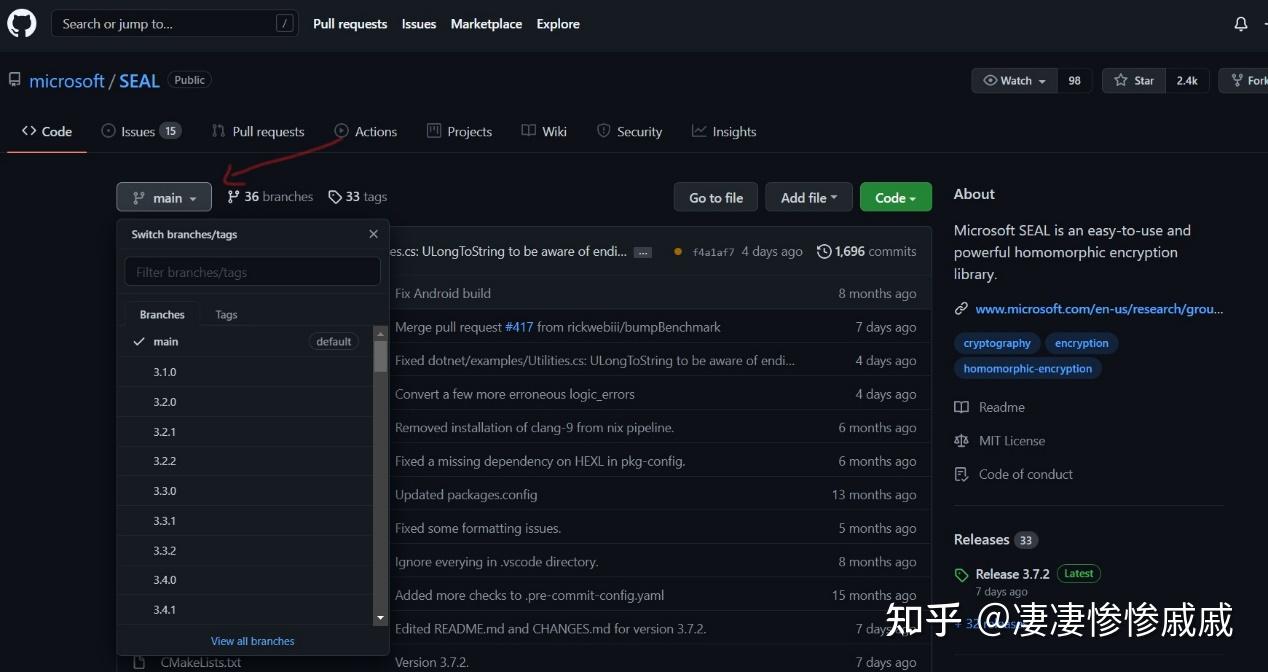Select the main branch marked with checkmark
Screen dimensions: 1268x672
click(x=166, y=341)
